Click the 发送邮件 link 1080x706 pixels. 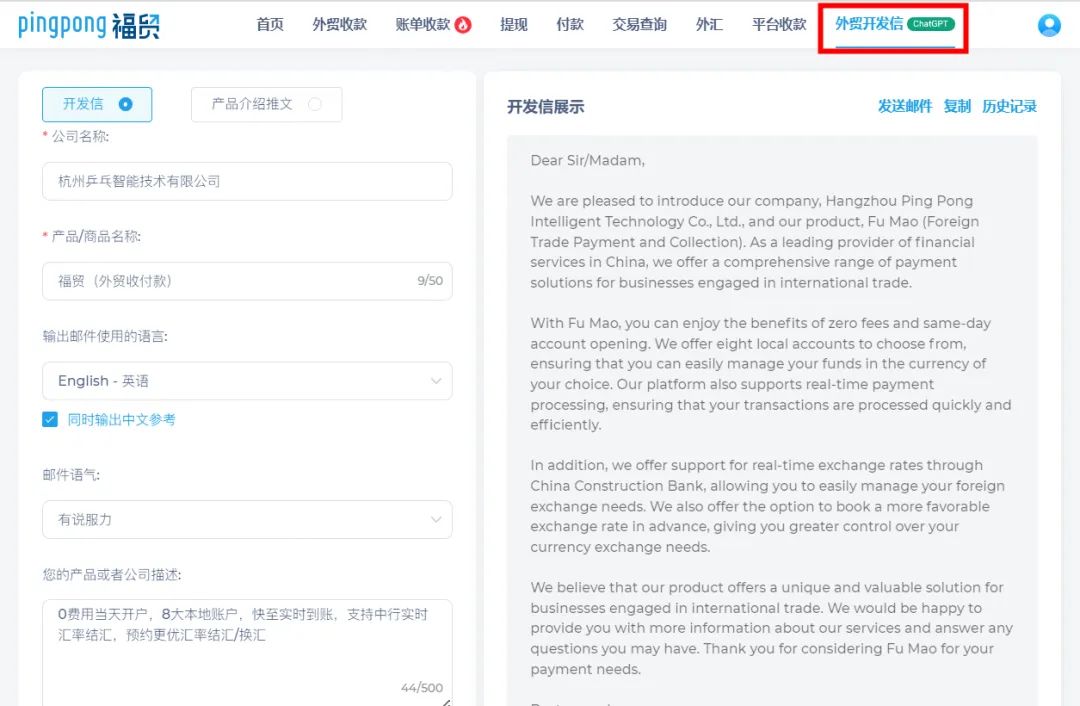pyautogui.click(x=904, y=106)
